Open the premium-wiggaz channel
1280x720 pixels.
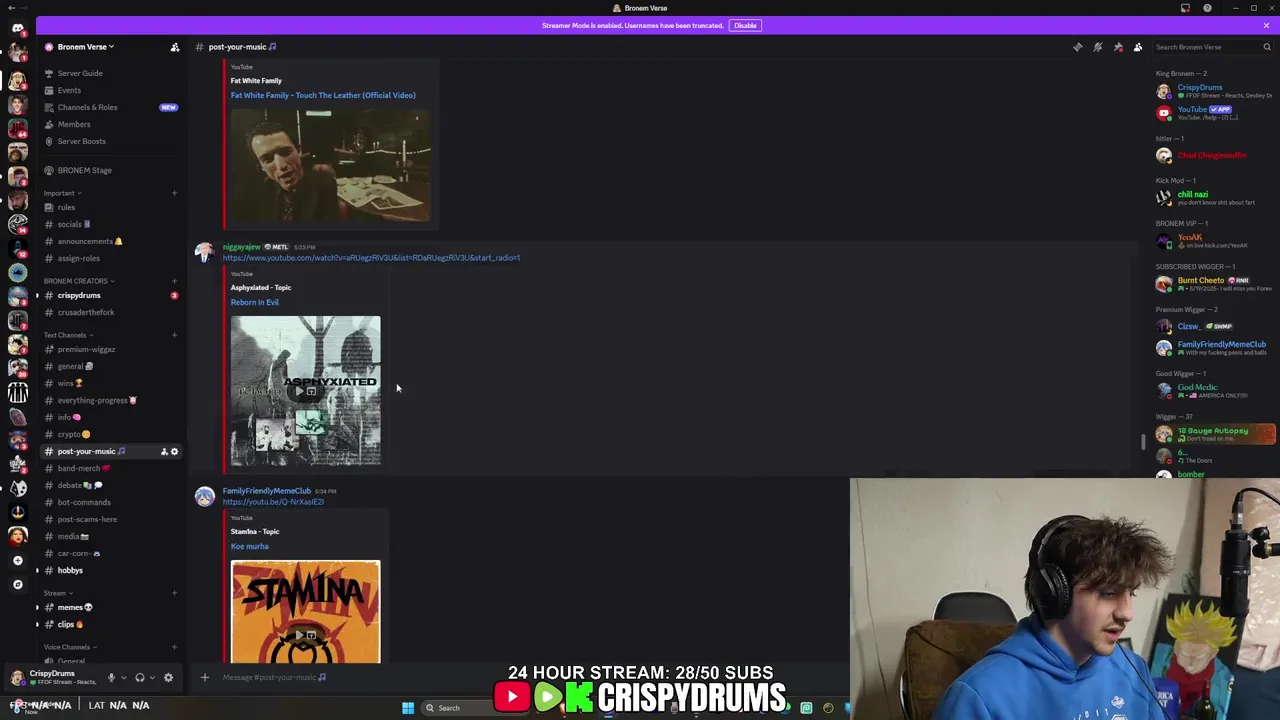pos(86,349)
